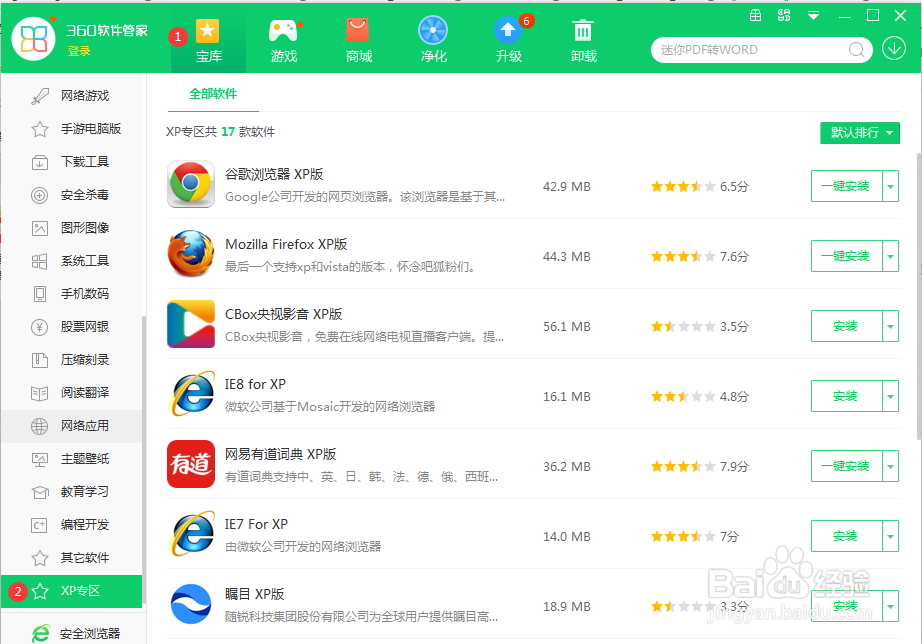Select 主题壁纸 category

pyautogui.click(x=72, y=458)
